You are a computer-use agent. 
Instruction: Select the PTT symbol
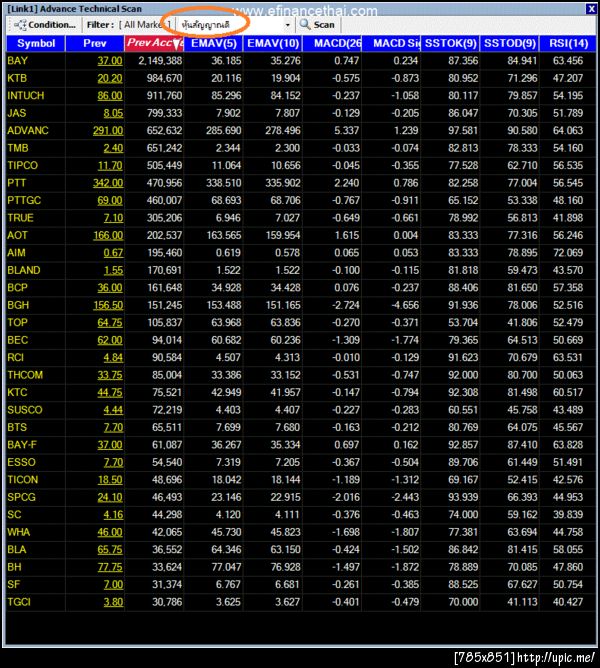[x=17, y=183]
